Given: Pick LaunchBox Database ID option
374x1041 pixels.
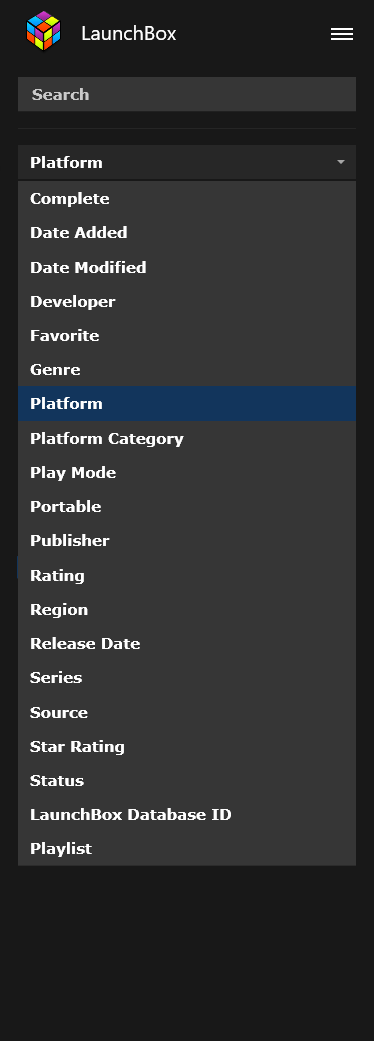Looking at the screenshot, I should pyautogui.click(x=187, y=815).
